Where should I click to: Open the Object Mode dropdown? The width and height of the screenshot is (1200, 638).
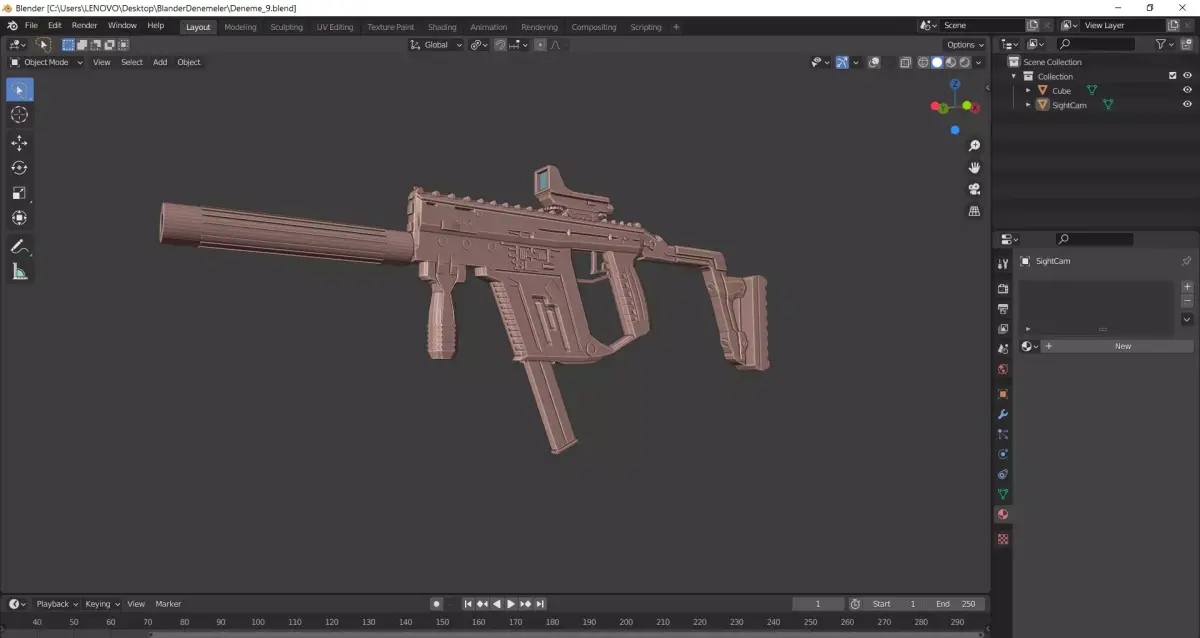(46, 62)
